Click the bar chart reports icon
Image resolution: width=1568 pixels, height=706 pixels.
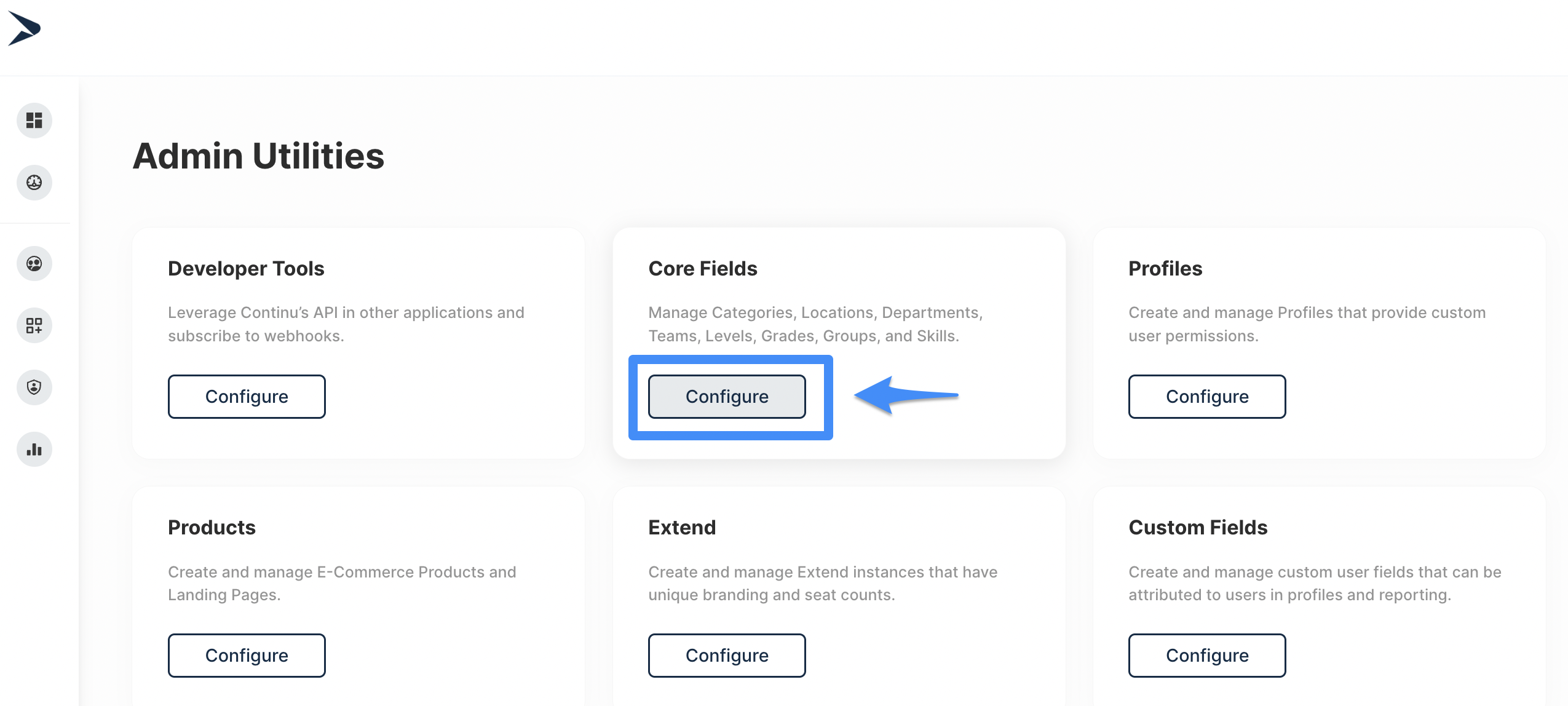tap(34, 450)
